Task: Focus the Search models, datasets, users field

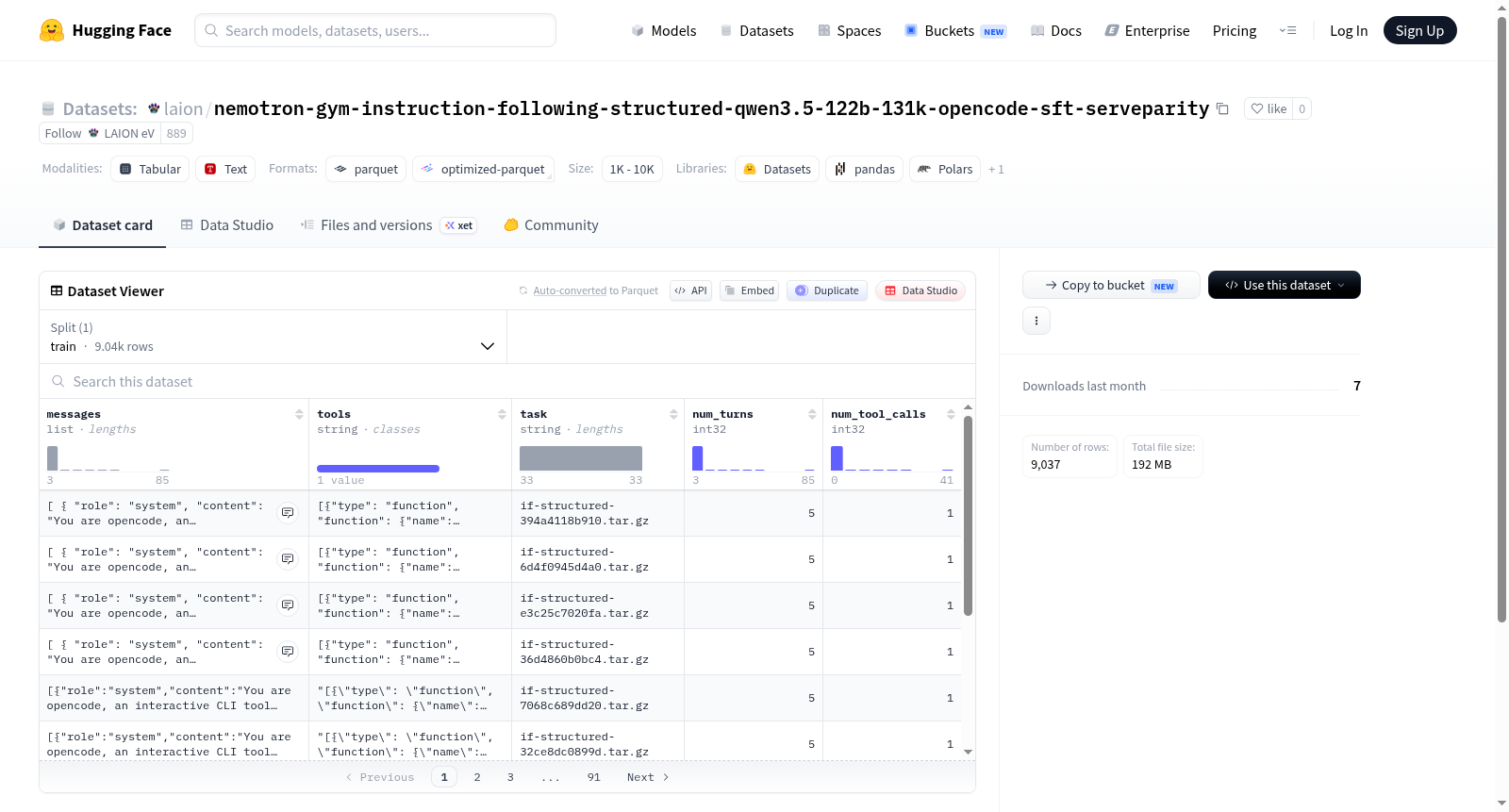Action: pos(375,30)
